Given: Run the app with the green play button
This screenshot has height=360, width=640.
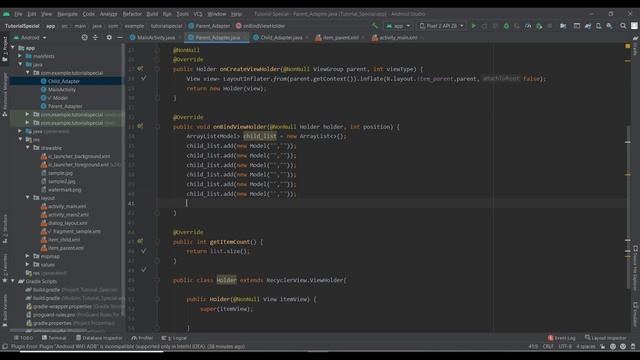Looking at the screenshot, I should [x=473, y=26].
